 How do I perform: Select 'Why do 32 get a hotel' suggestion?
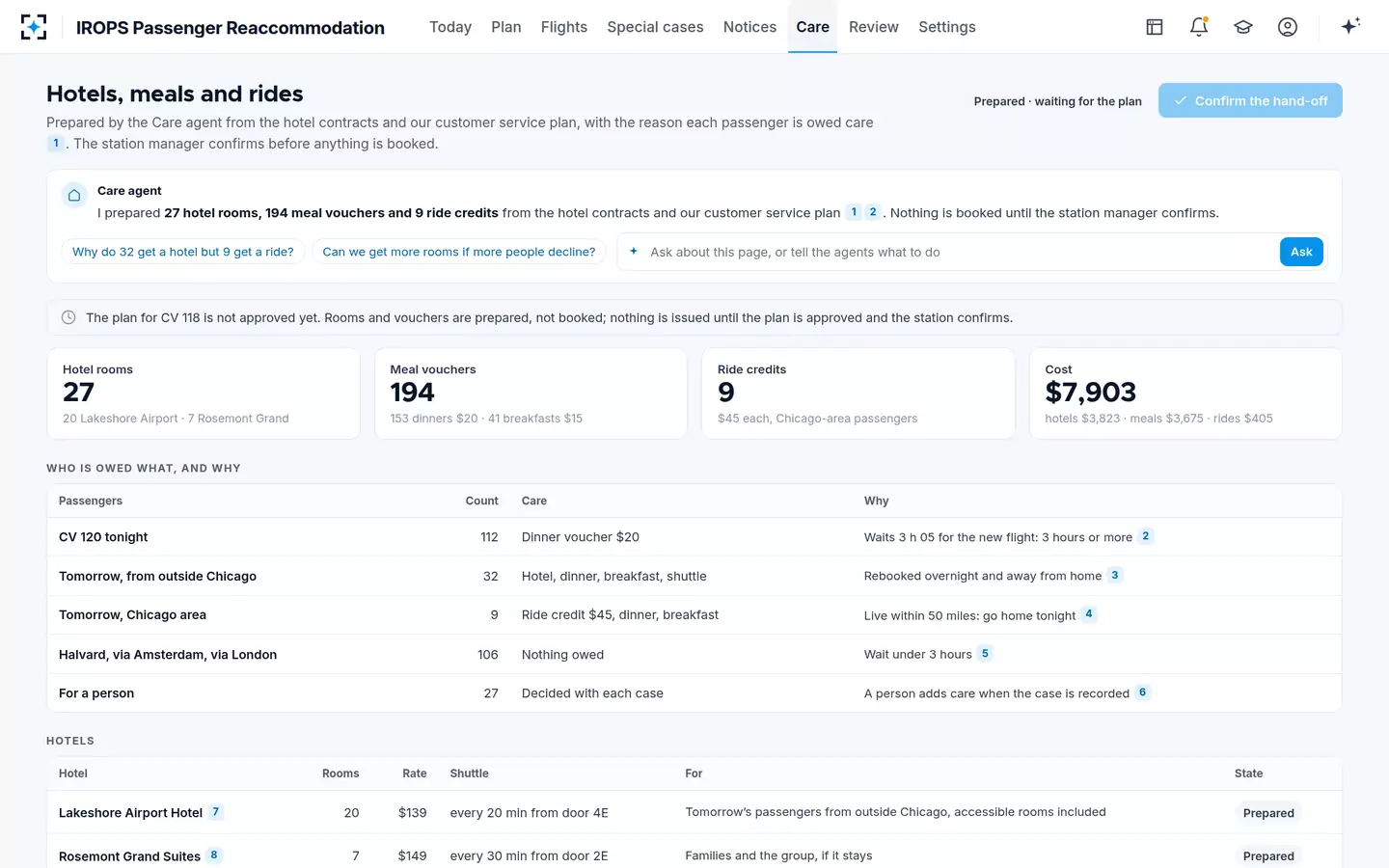pos(183,252)
